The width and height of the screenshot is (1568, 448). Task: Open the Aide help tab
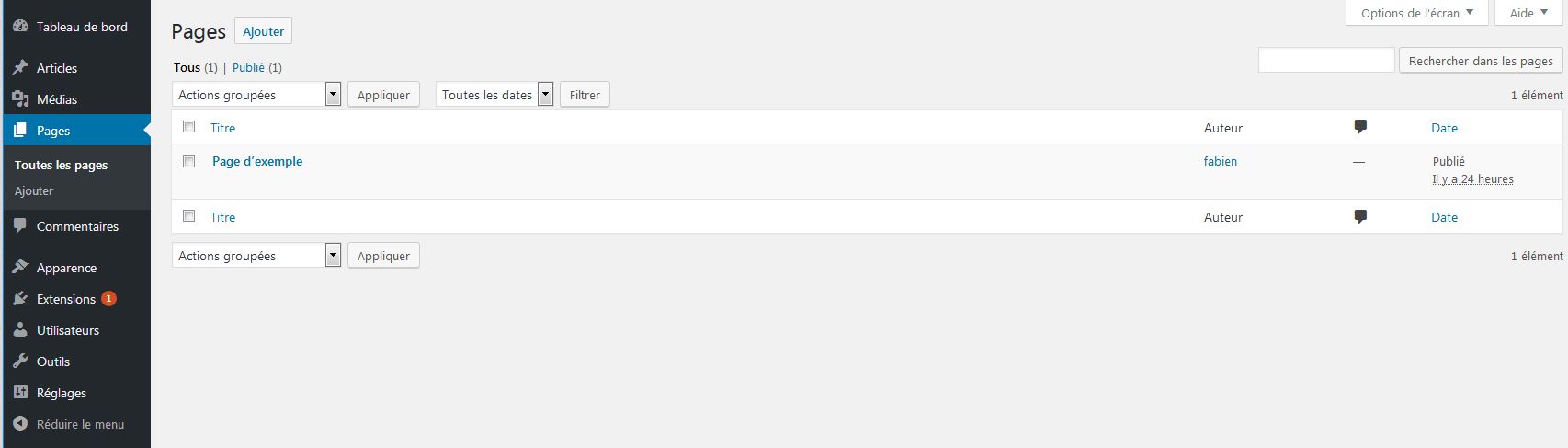[x=1528, y=13]
